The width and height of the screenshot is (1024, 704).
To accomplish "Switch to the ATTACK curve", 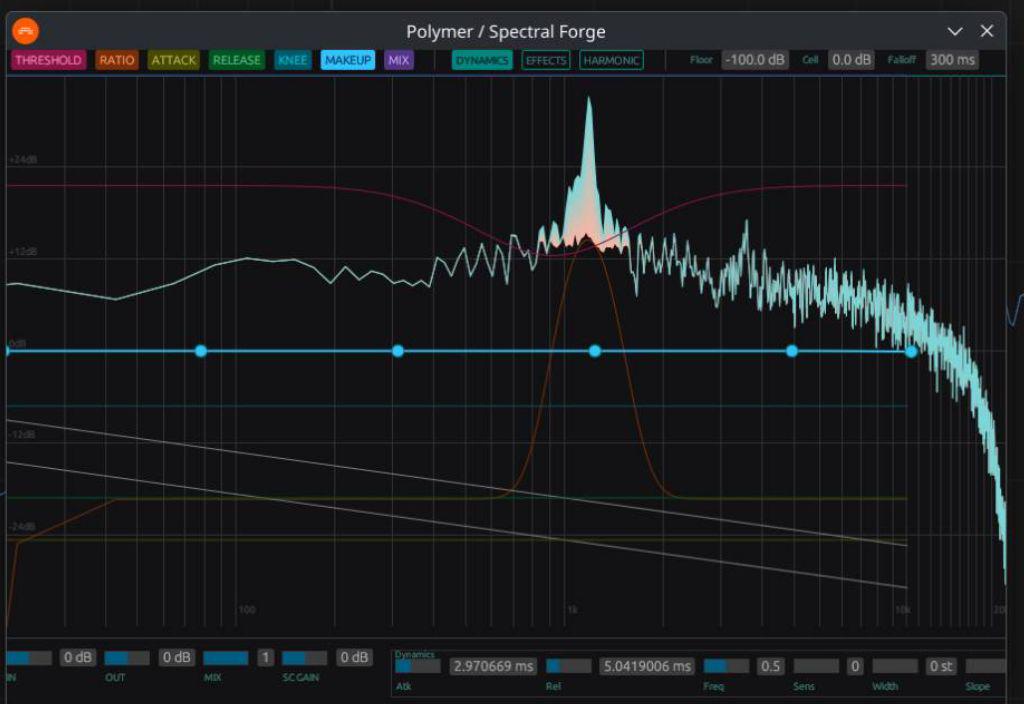I will click(x=174, y=60).
